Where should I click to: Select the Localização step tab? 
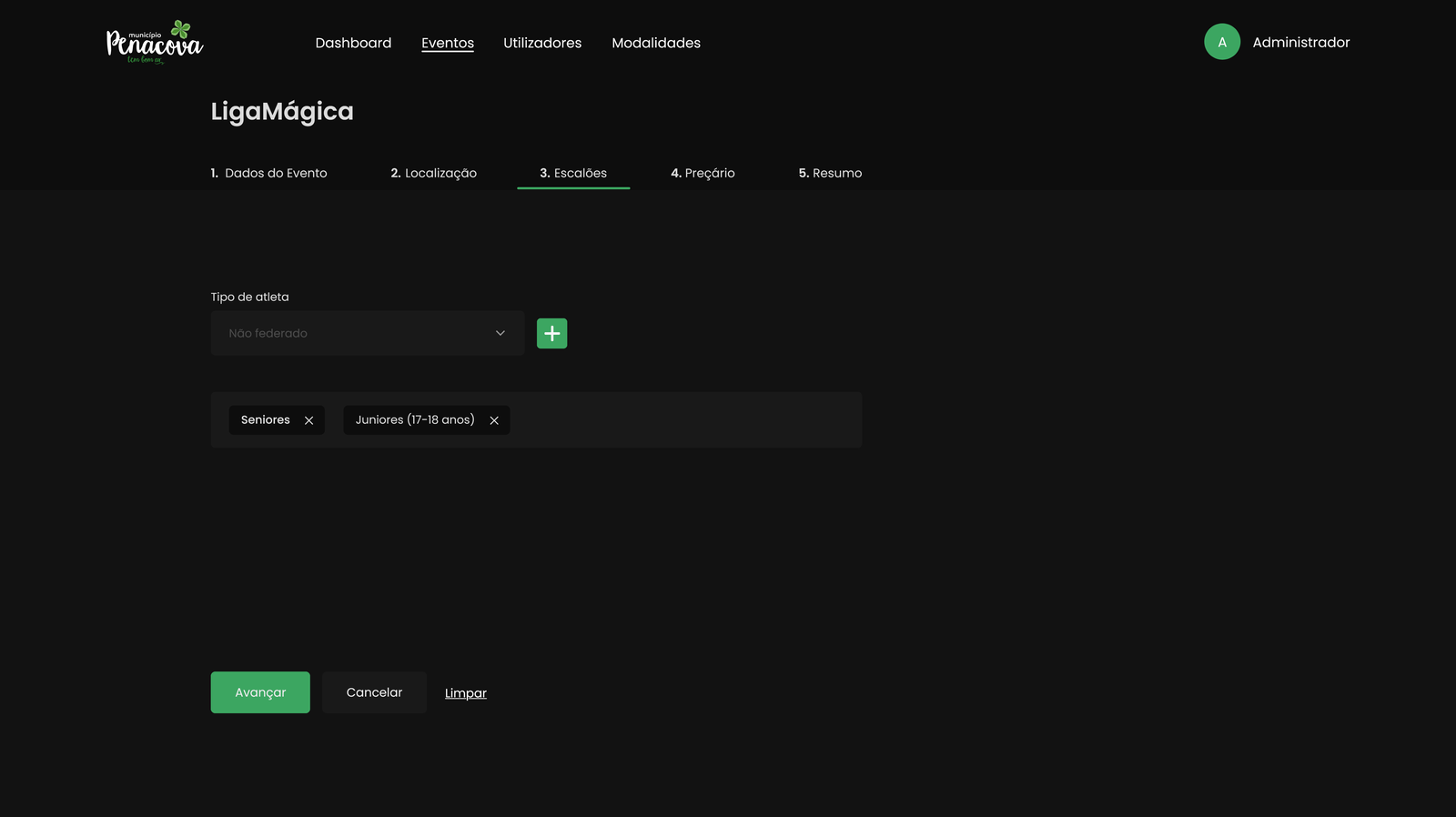coord(433,173)
